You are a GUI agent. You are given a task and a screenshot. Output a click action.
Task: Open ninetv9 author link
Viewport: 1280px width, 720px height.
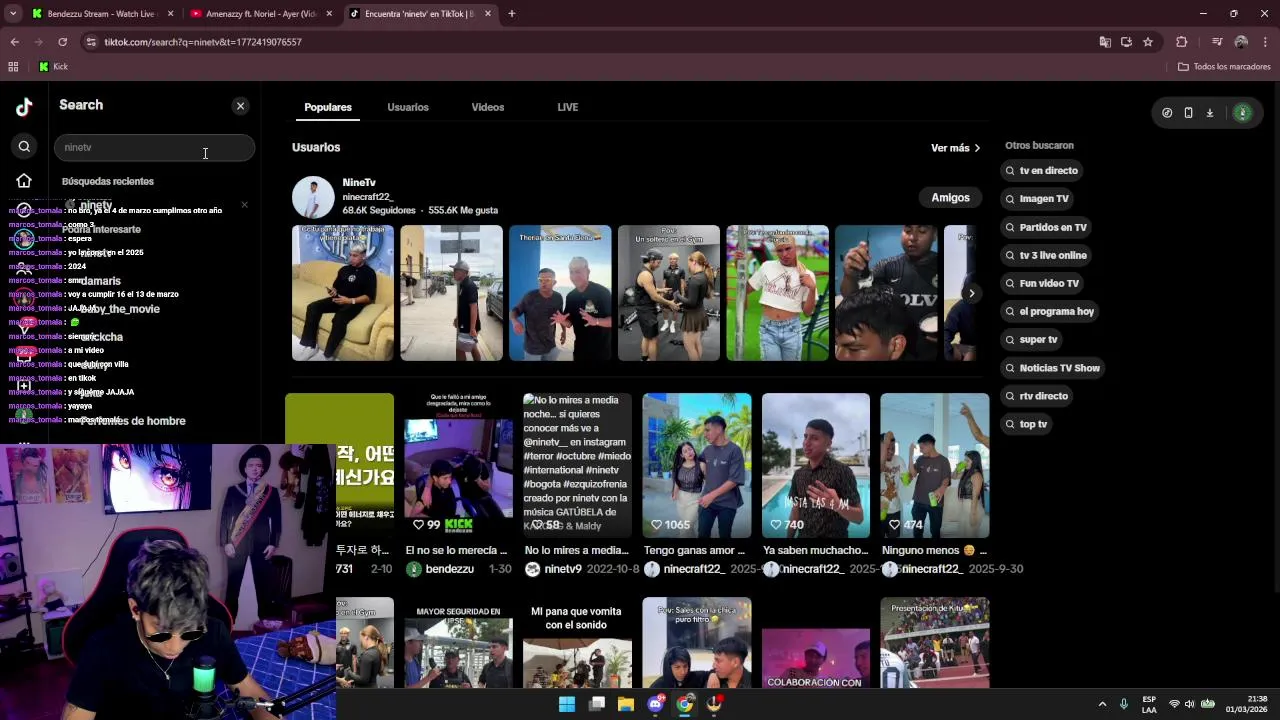point(553,569)
